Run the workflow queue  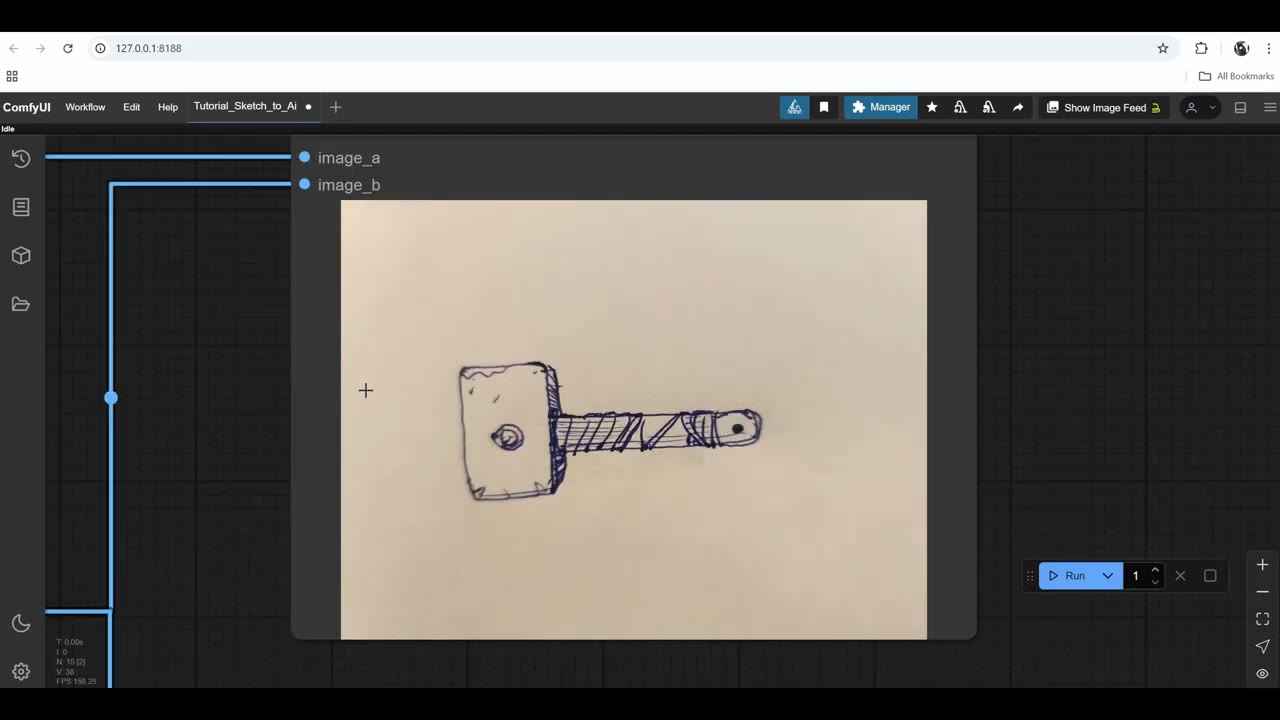point(1066,576)
